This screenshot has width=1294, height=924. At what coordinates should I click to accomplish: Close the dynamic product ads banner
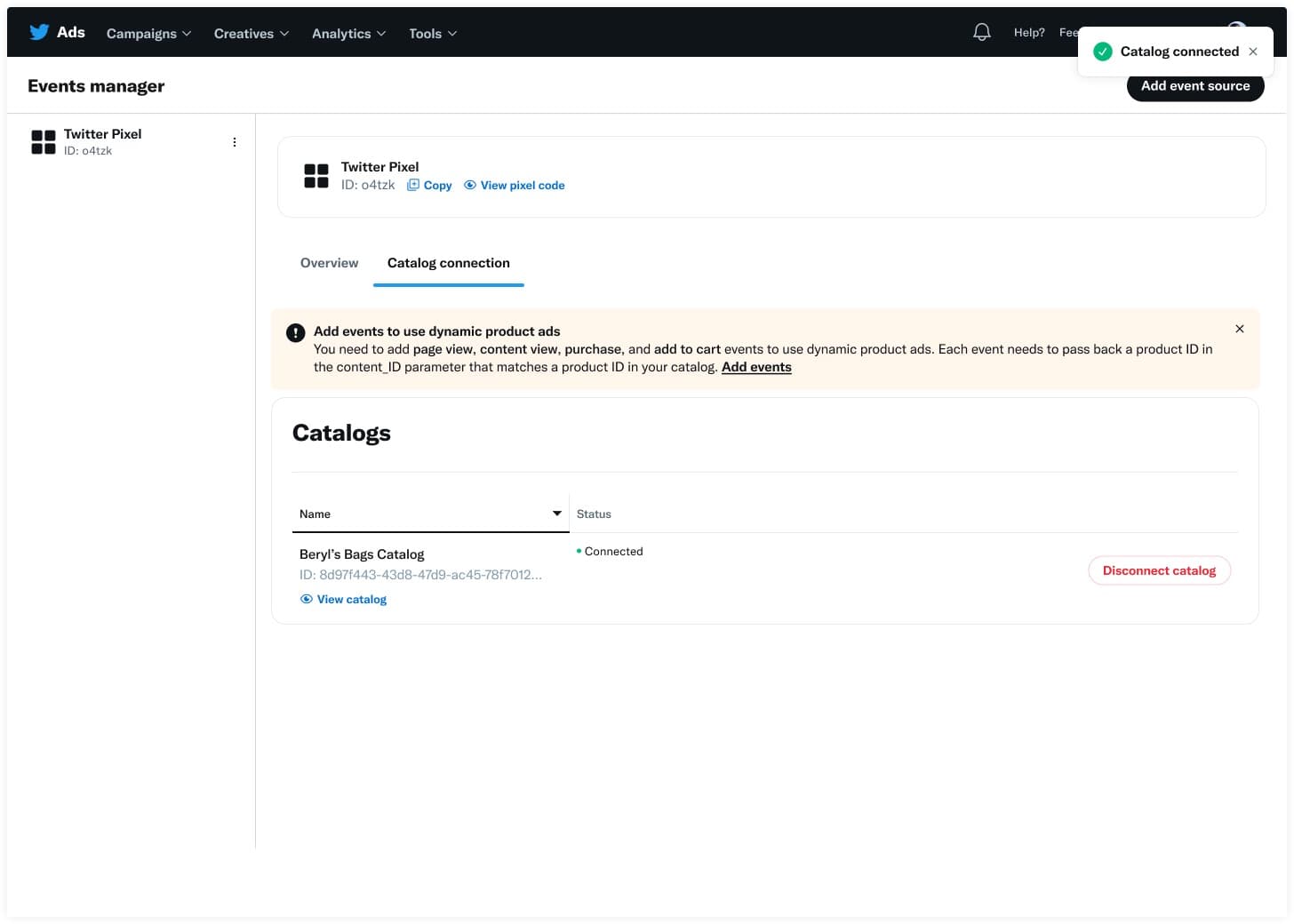point(1240,329)
